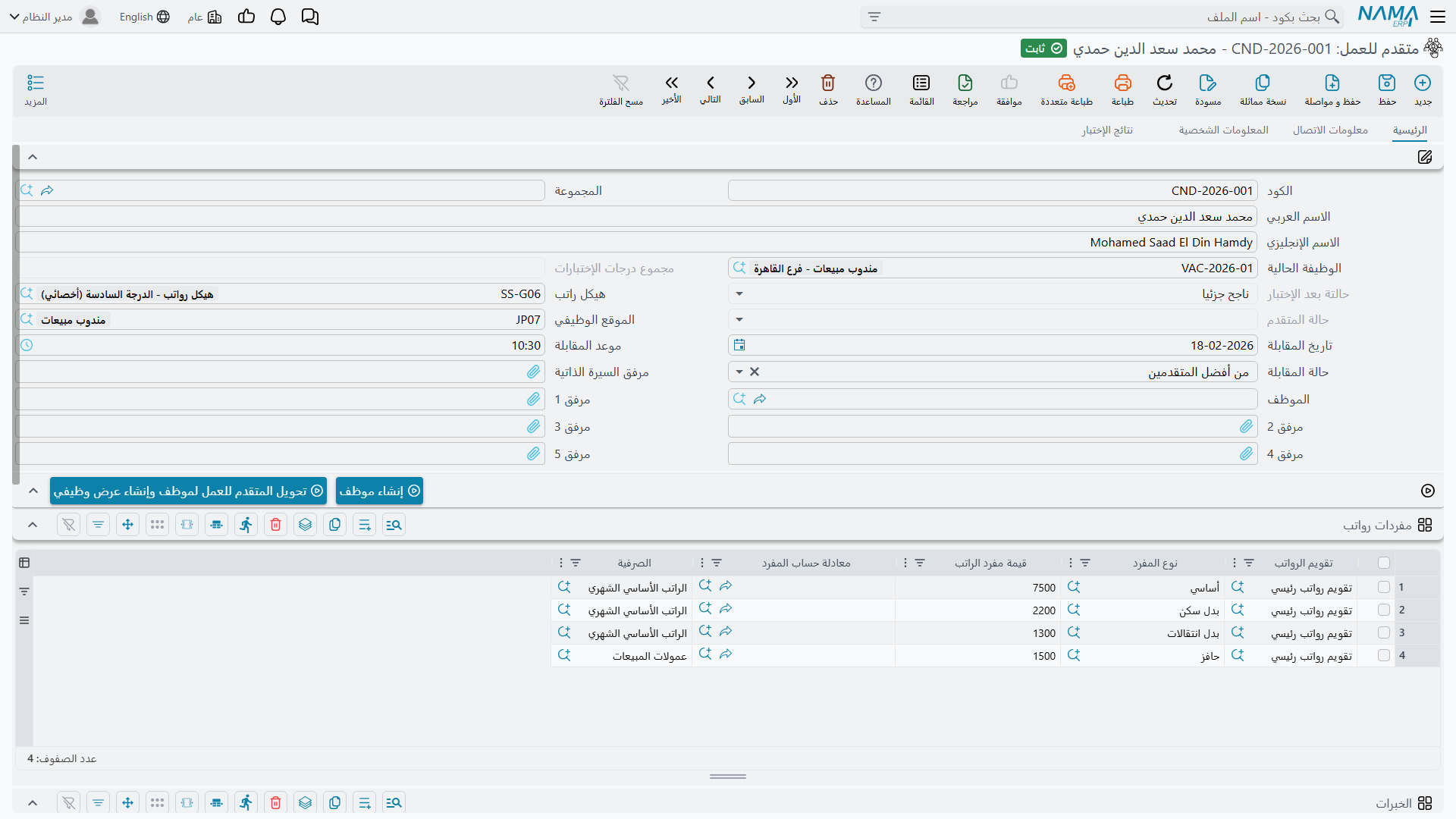The image size is (1456, 819).
Task: Click the جديد (New) toolbar icon
Action: tap(1423, 83)
